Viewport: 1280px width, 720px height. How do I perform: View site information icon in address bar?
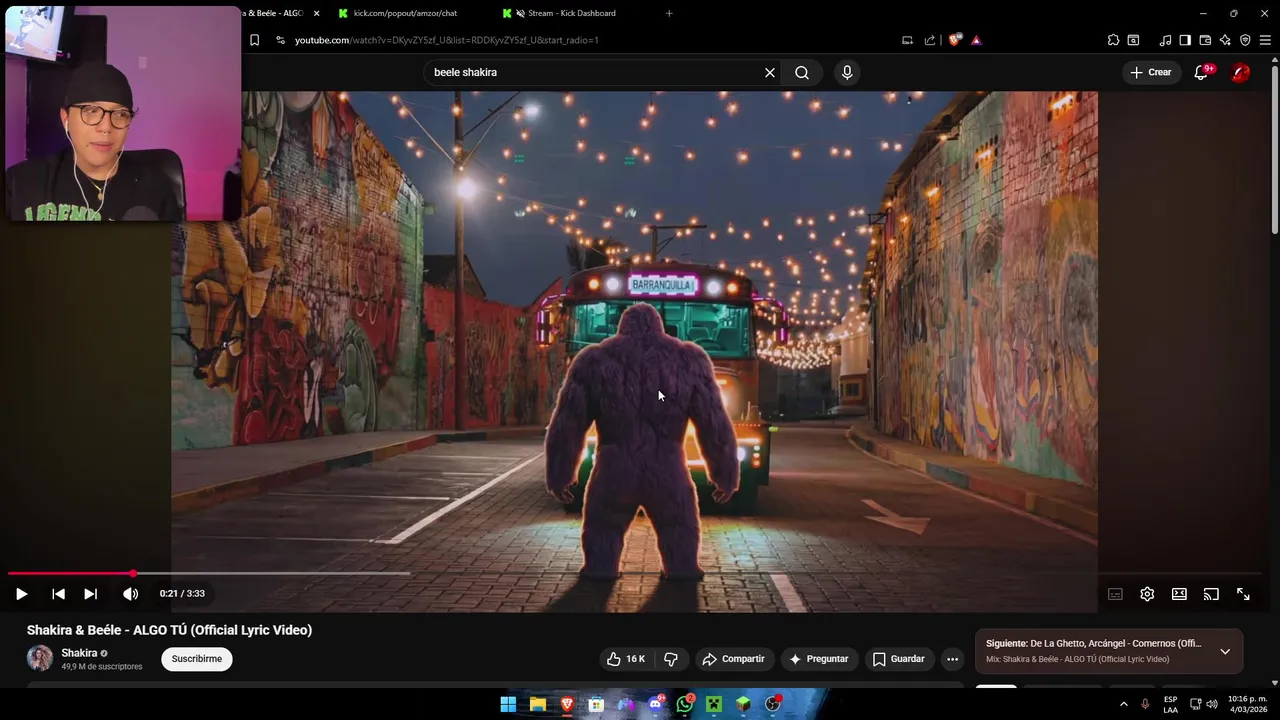[x=280, y=40]
